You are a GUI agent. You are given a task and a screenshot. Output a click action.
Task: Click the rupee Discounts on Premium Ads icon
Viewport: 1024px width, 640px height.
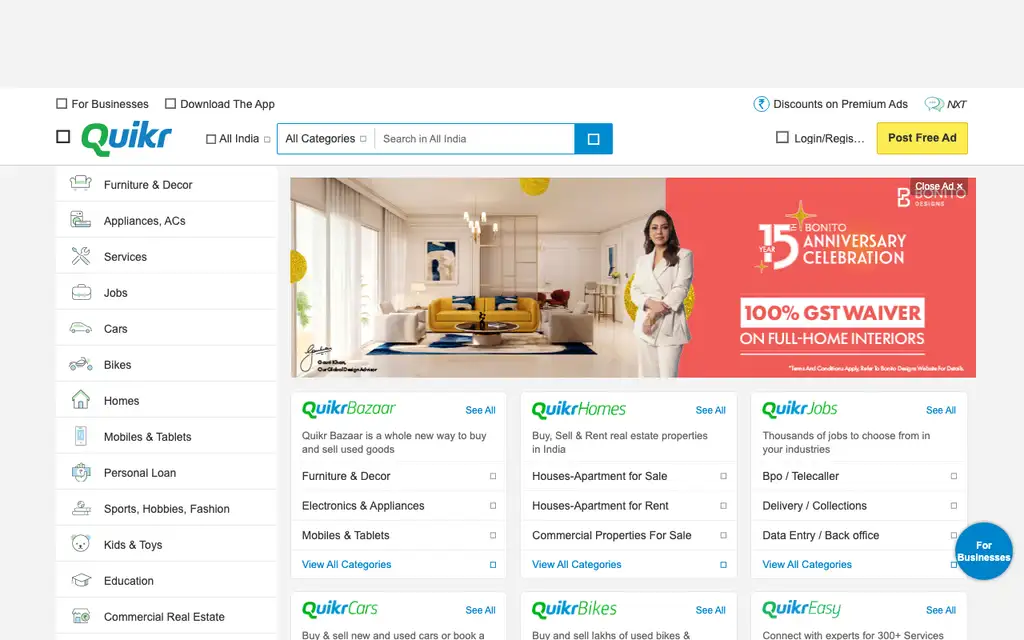click(761, 104)
